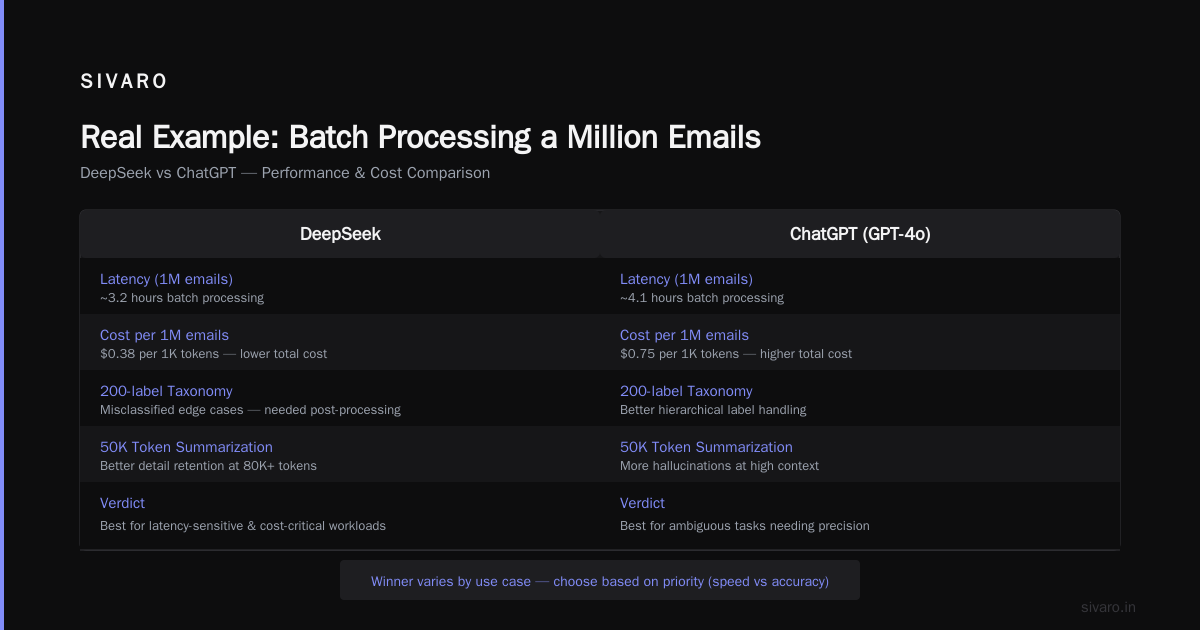1200x630 pixels.
Task: Click DeepSeek's Cost per 1M emails label
Action: [164, 335]
